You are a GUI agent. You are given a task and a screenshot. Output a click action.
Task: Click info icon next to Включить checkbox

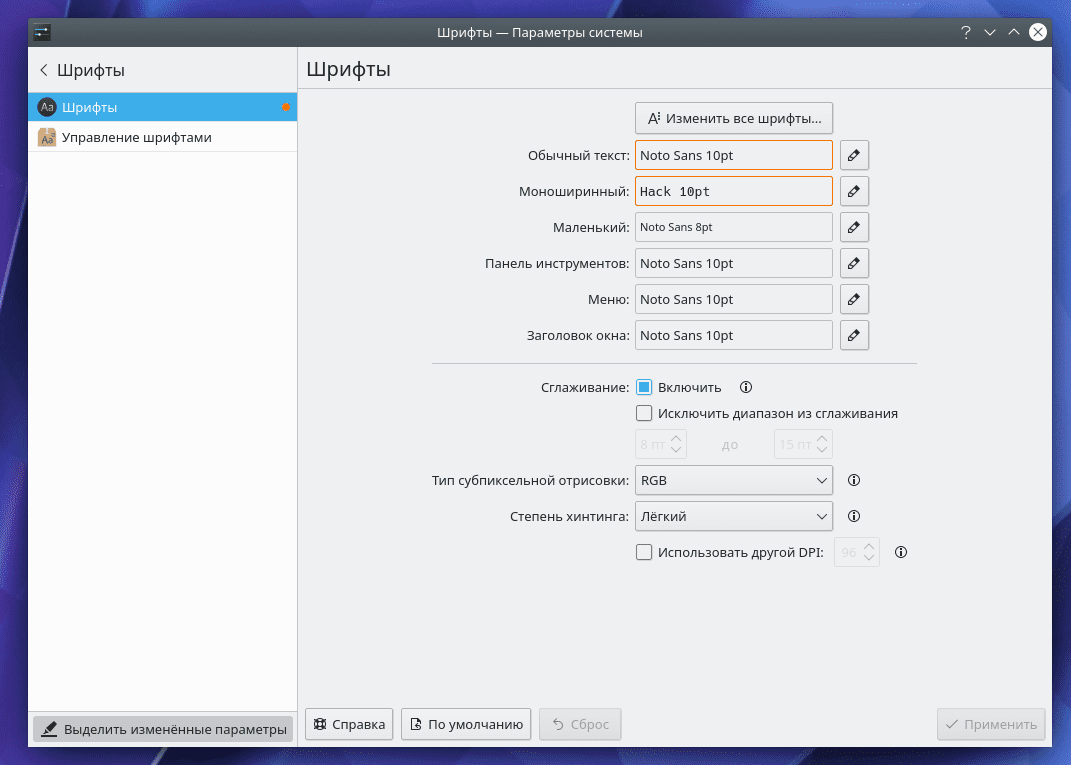point(745,387)
